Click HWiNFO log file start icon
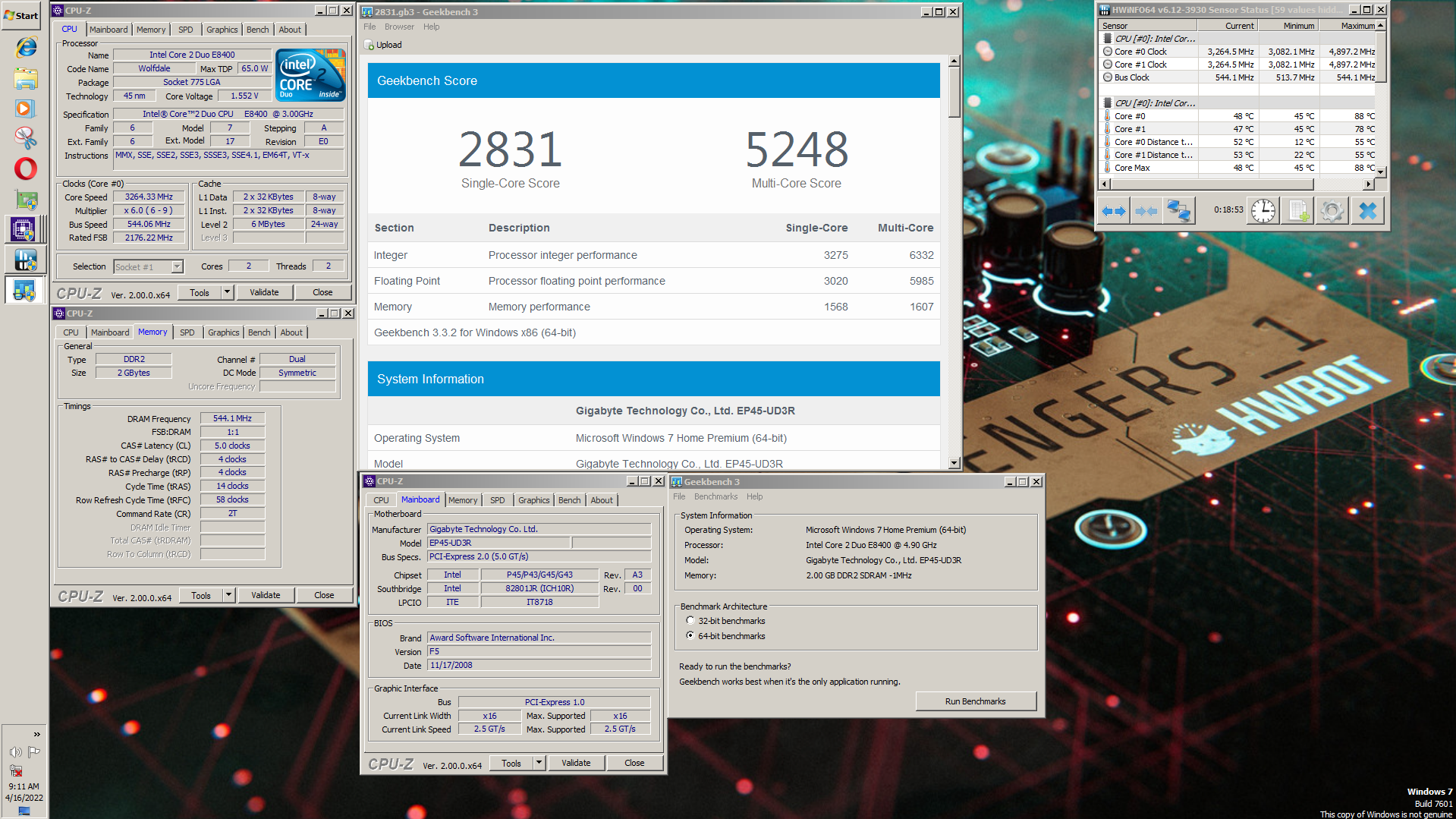The width and height of the screenshot is (1456, 819). [1297, 211]
